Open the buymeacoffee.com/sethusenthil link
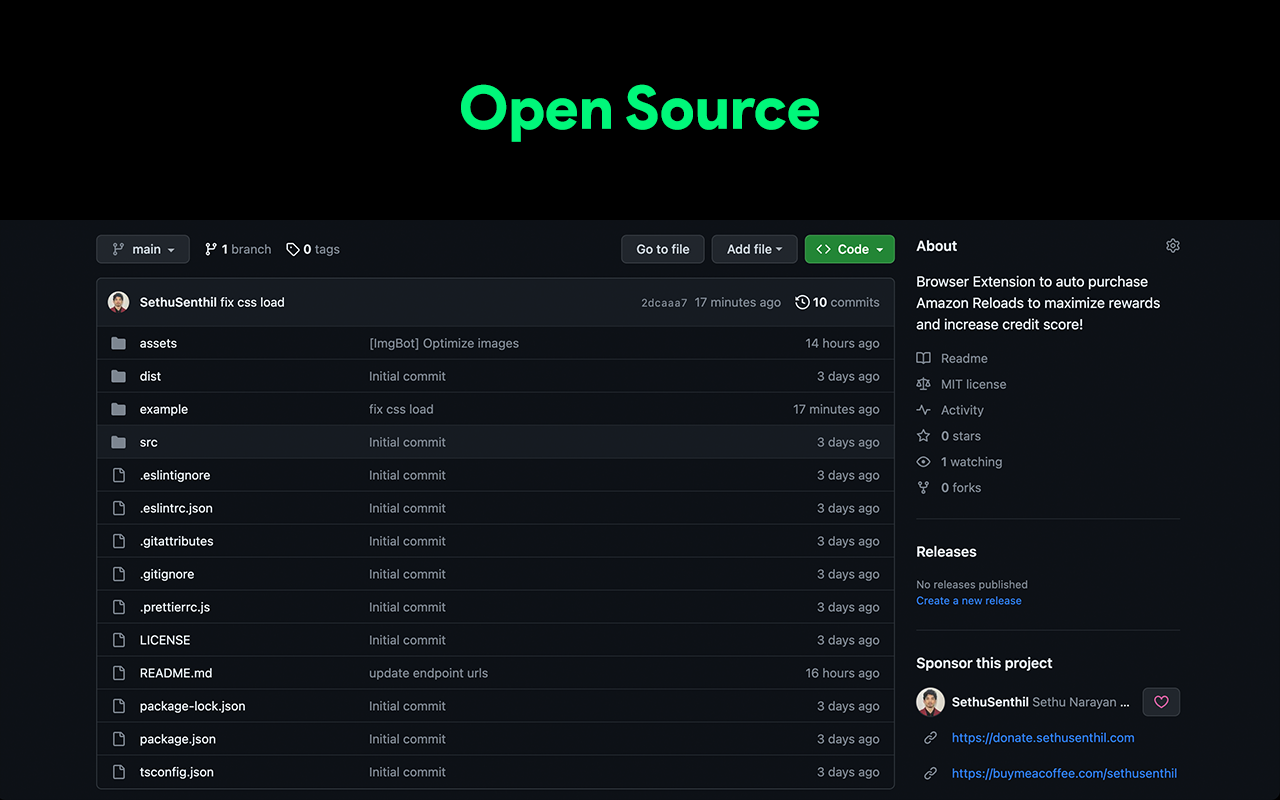 [1064, 773]
